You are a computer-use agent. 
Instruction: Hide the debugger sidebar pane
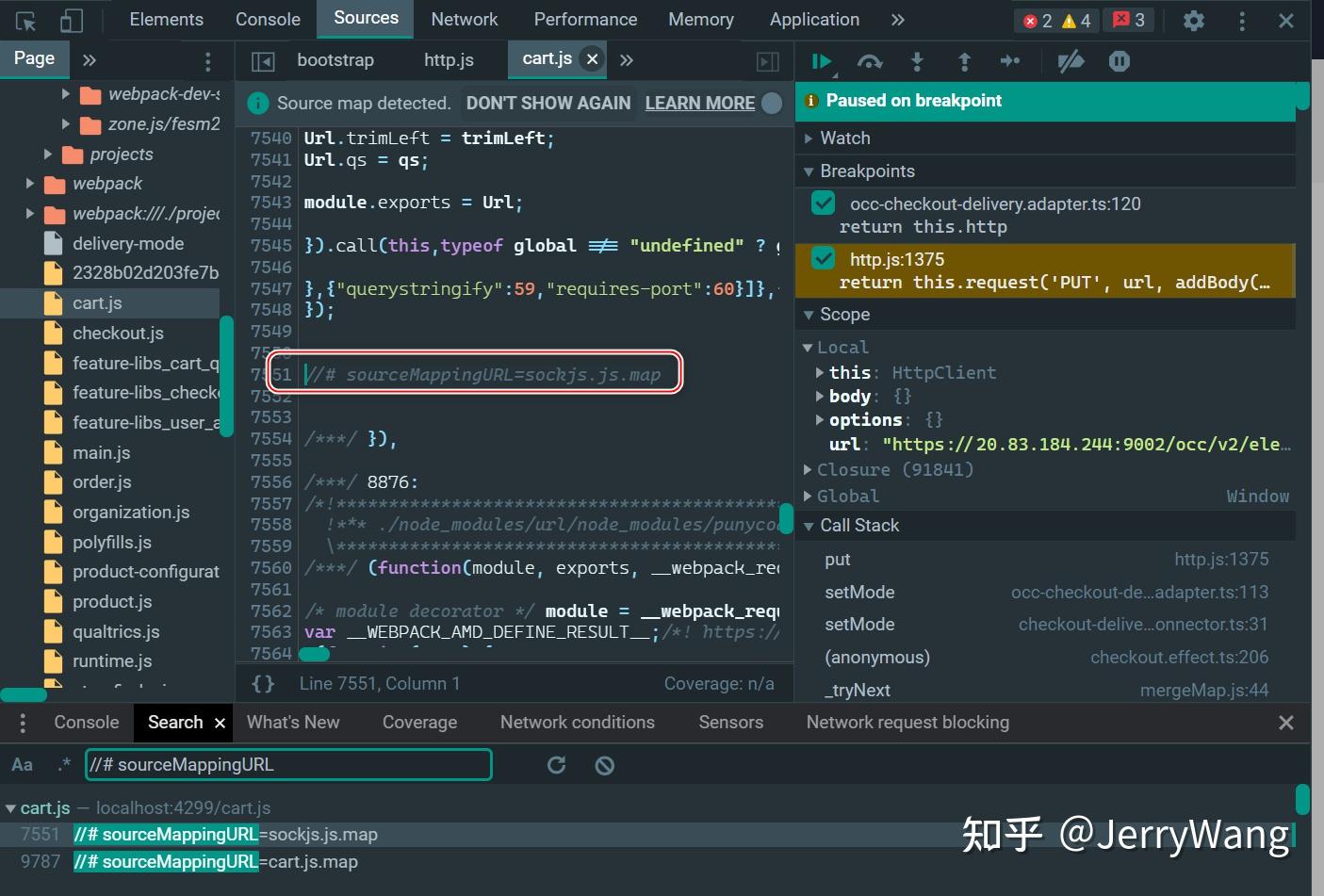[768, 61]
